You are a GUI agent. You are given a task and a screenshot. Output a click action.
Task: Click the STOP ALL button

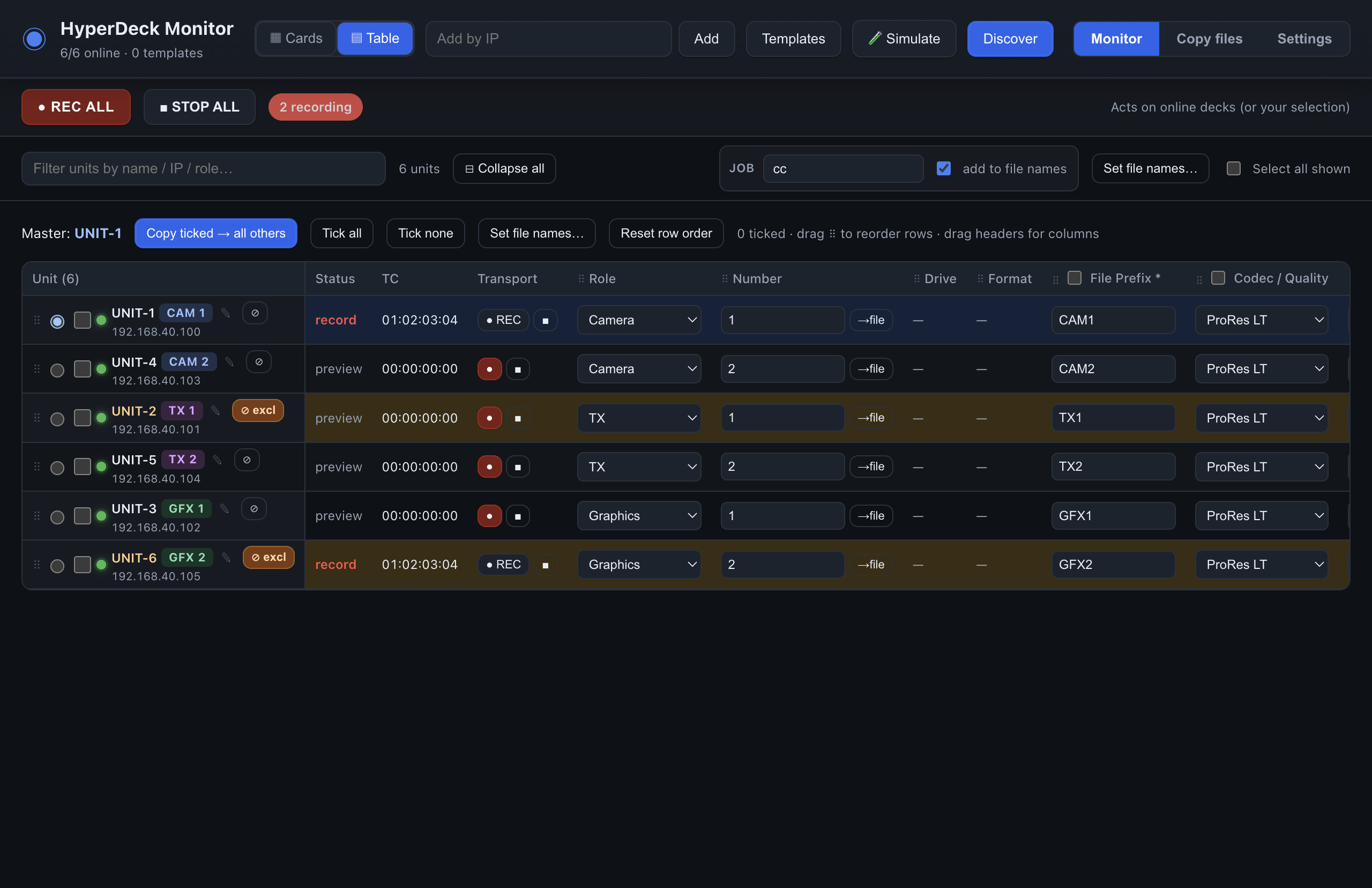(x=199, y=107)
